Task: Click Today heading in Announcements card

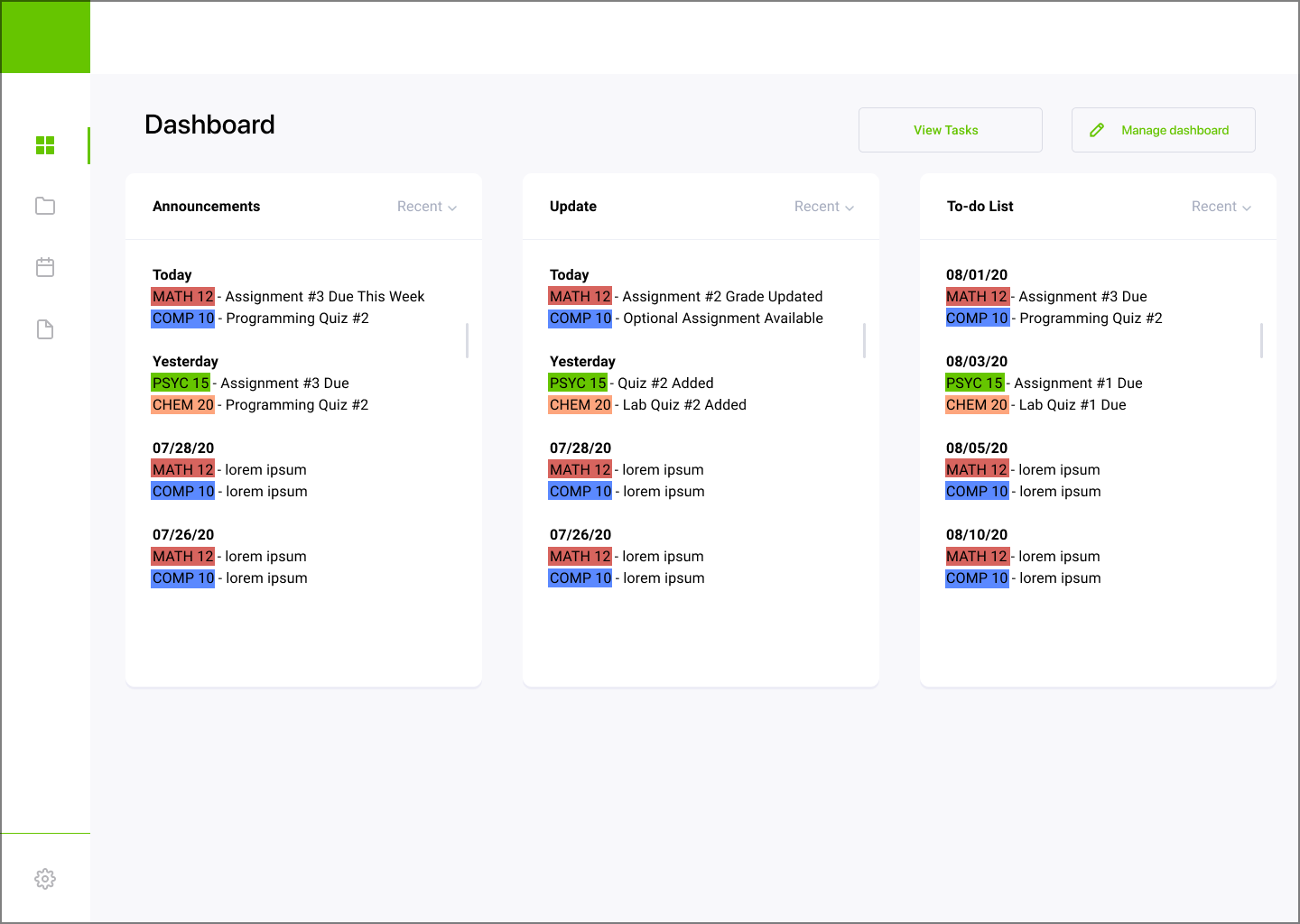Action: [172, 275]
